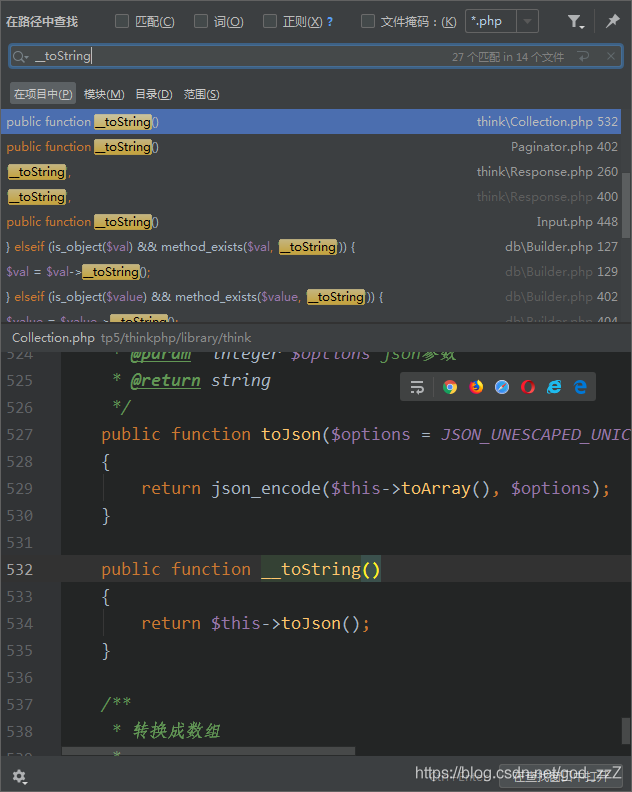Enable the Regex (正则) checkbox
Image resolution: width=632 pixels, height=792 pixels.
click(270, 21)
